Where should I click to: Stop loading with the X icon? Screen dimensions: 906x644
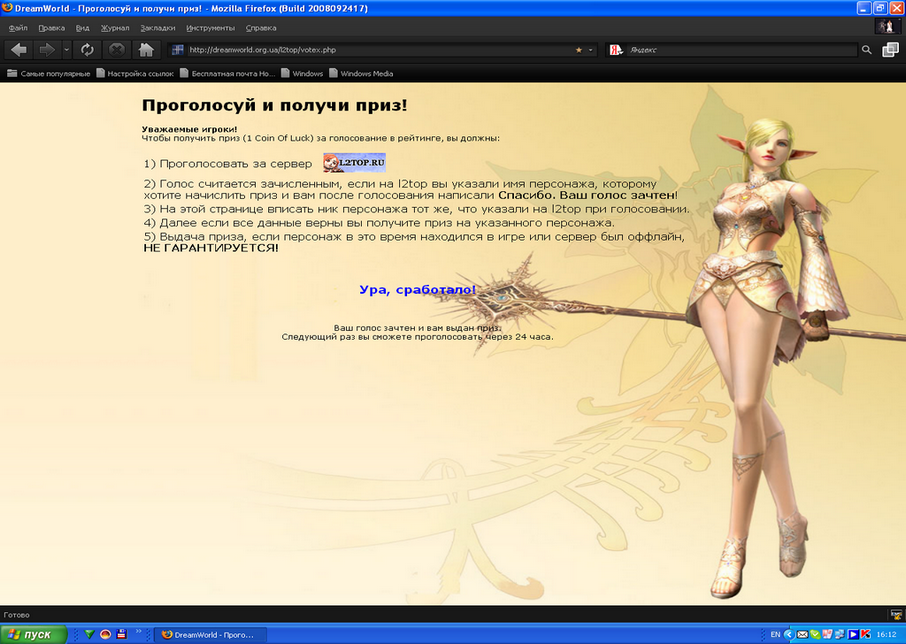(117, 50)
